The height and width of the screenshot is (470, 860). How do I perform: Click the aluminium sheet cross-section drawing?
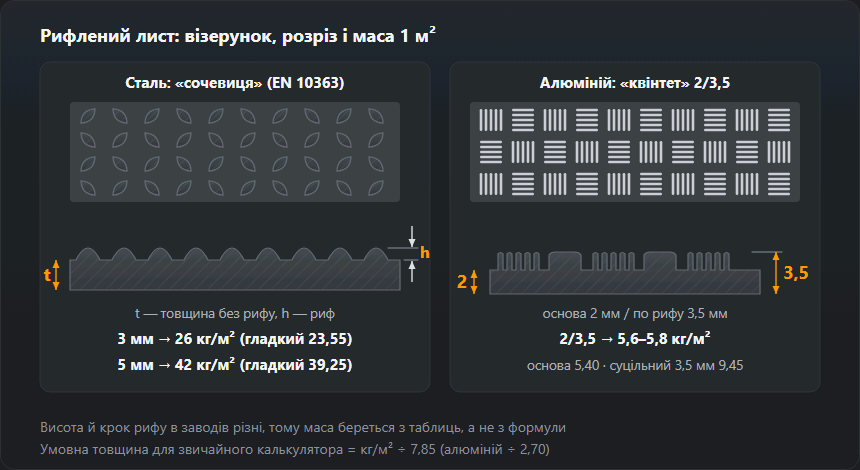click(x=625, y=273)
